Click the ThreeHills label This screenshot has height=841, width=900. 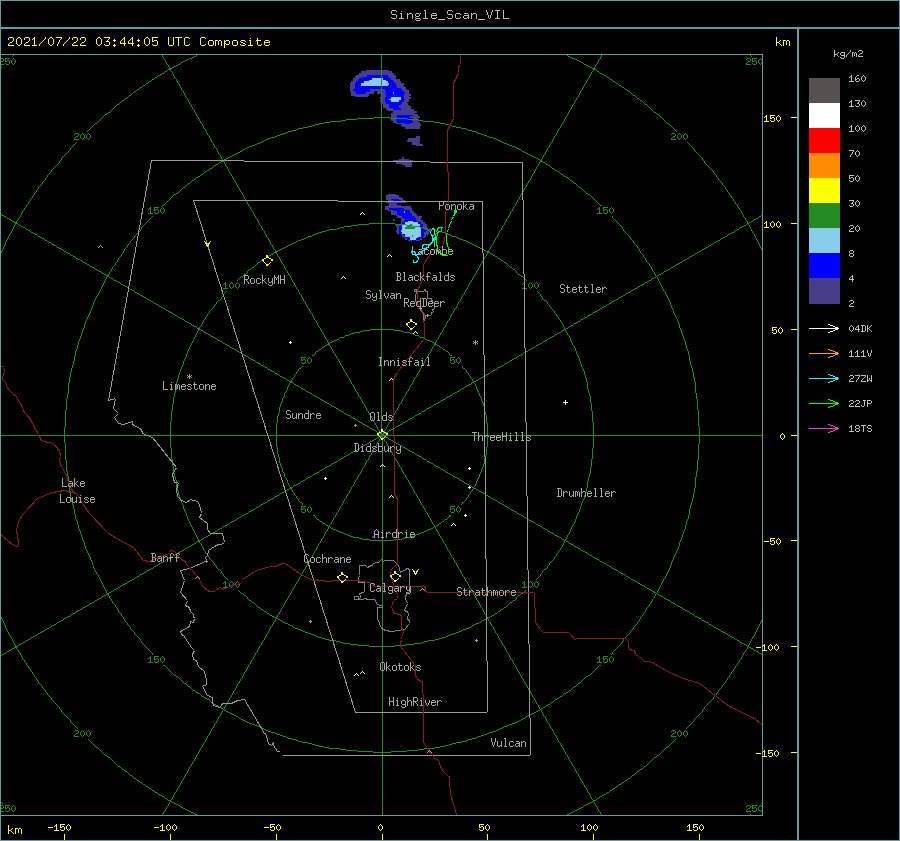pyautogui.click(x=501, y=437)
